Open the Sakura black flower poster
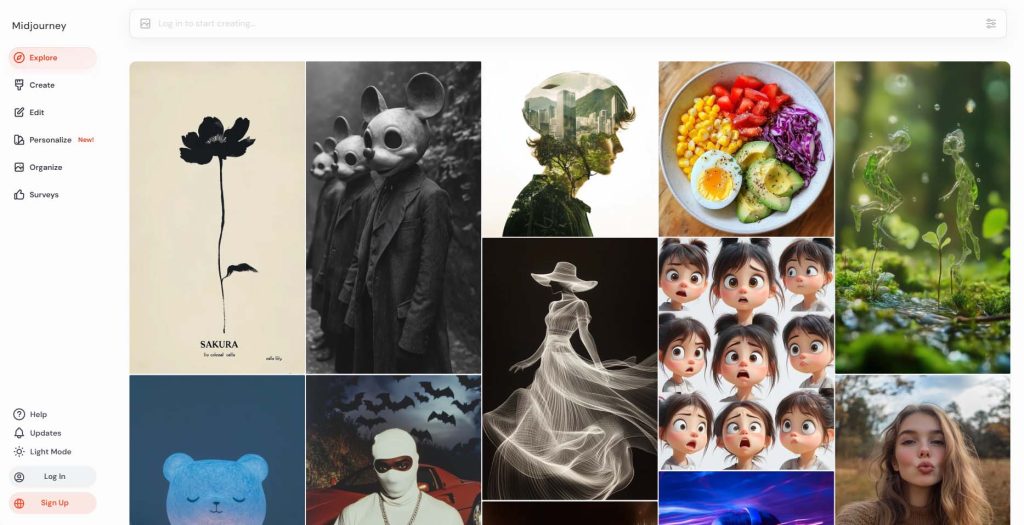1024x525 pixels. click(217, 217)
